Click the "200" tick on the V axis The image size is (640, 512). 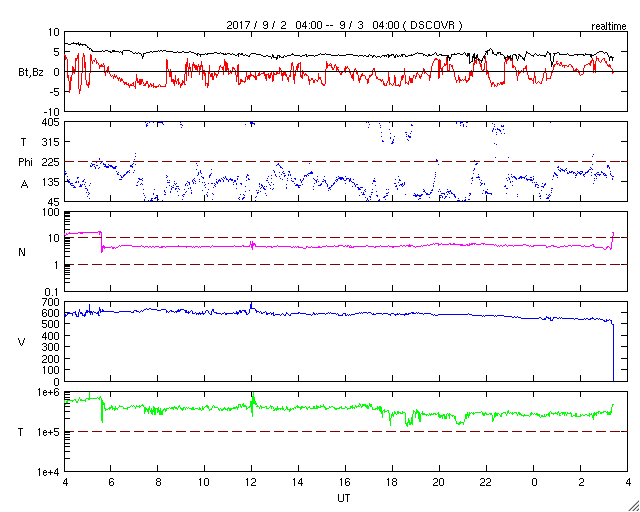click(x=51, y=359)
